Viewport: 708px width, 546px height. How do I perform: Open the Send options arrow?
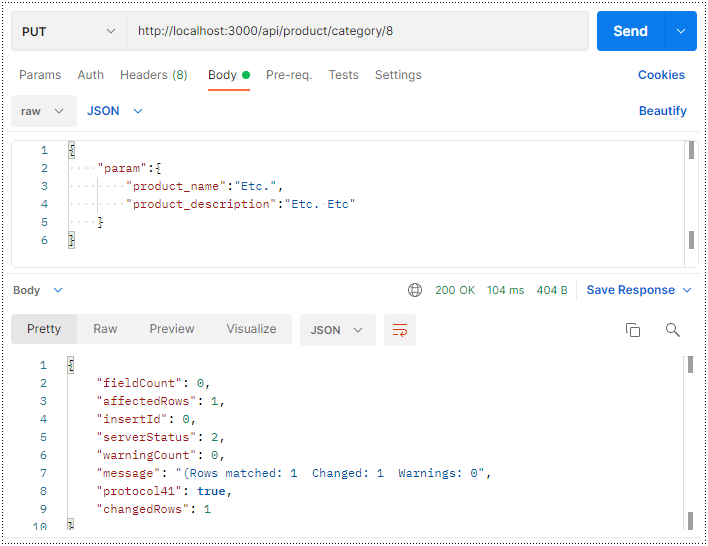680,31
